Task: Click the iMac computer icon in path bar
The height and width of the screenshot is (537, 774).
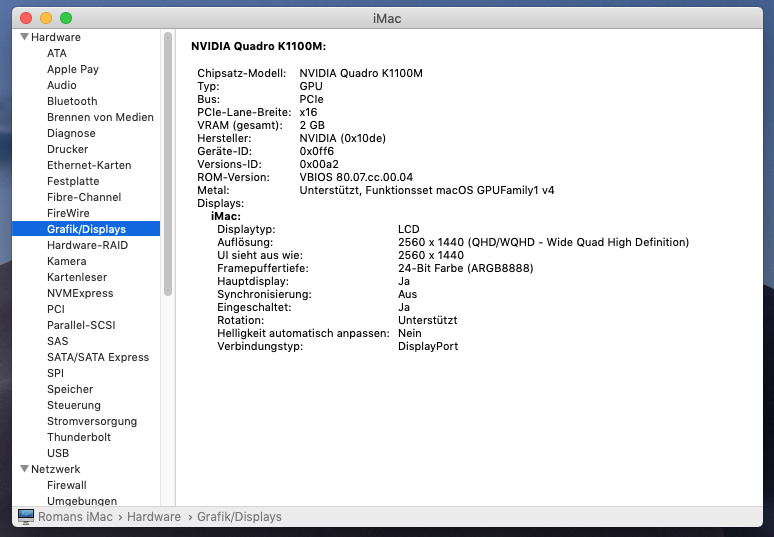Action: pos(26,517)
